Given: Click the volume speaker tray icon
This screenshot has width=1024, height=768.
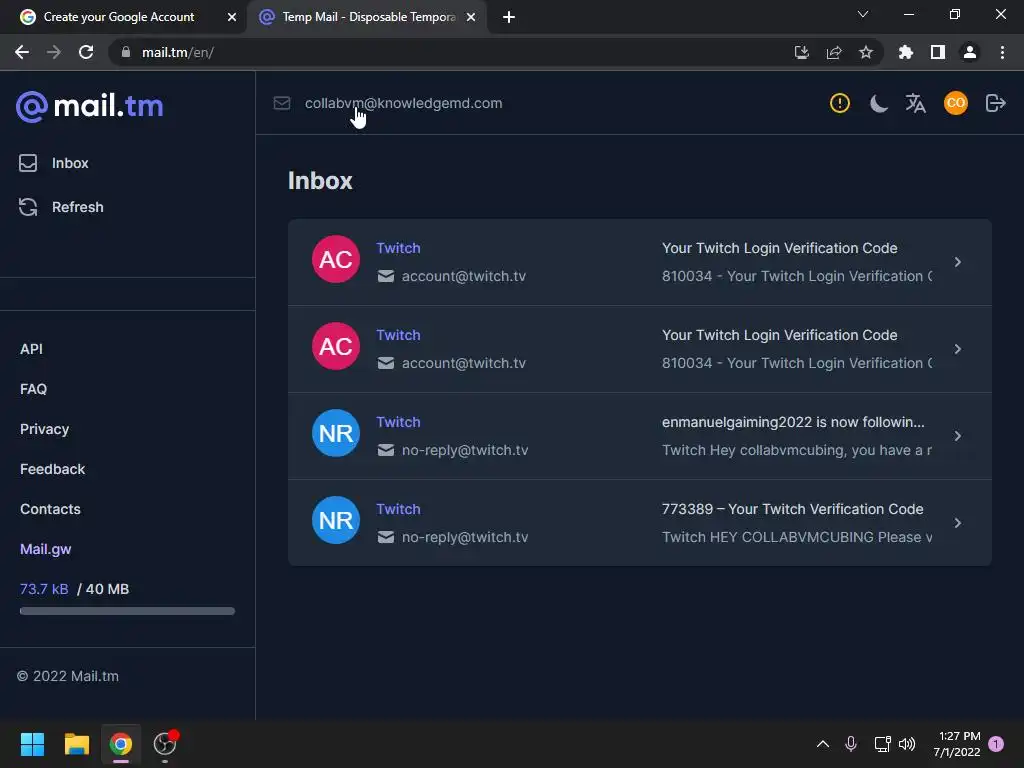Looking at the screenshot, I should pos(907,744).
